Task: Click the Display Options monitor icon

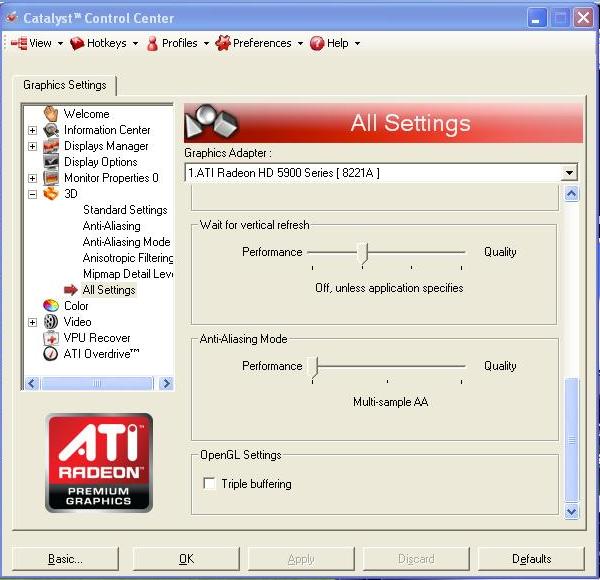Action: point(51,162)
